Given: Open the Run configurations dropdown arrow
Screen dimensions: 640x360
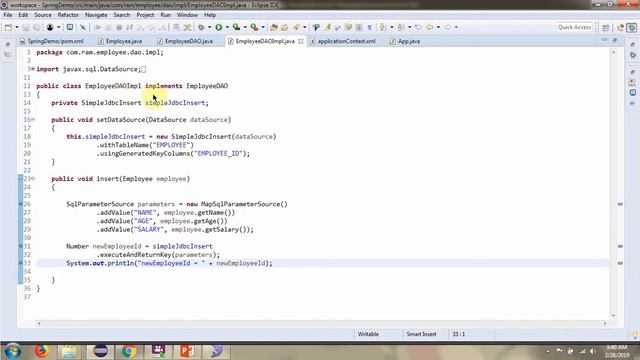Looking at the screenshot, I should [227, 27].
